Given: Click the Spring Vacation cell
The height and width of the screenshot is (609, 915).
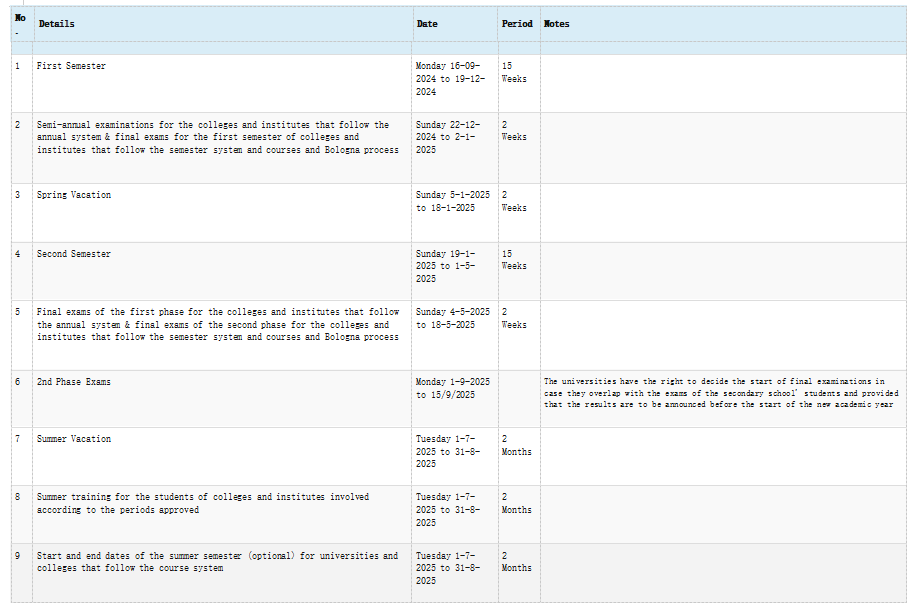Looking at the screenshot, I should coord(74,195).
